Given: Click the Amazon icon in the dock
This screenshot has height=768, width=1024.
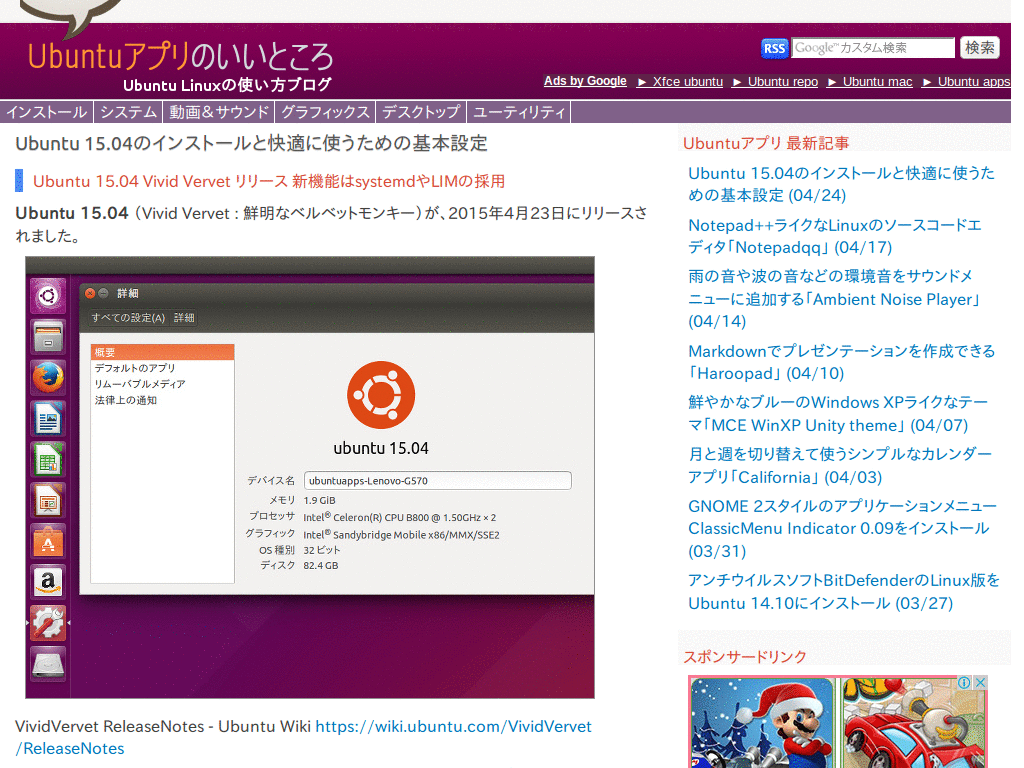Looking at the screenshot, I should [x=48, y=582].
